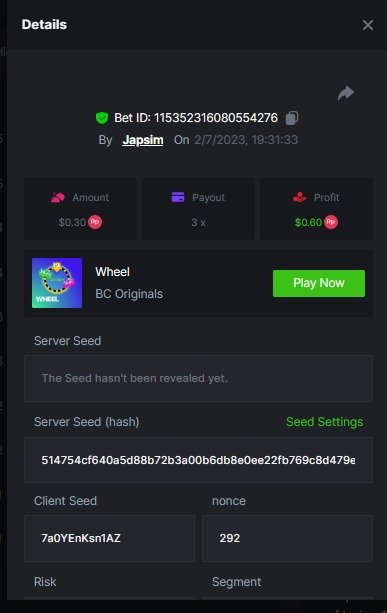Click the BC Originals label
Image resolution: width=387 pixels, height=613 pixels.
[x=129, y=294]
